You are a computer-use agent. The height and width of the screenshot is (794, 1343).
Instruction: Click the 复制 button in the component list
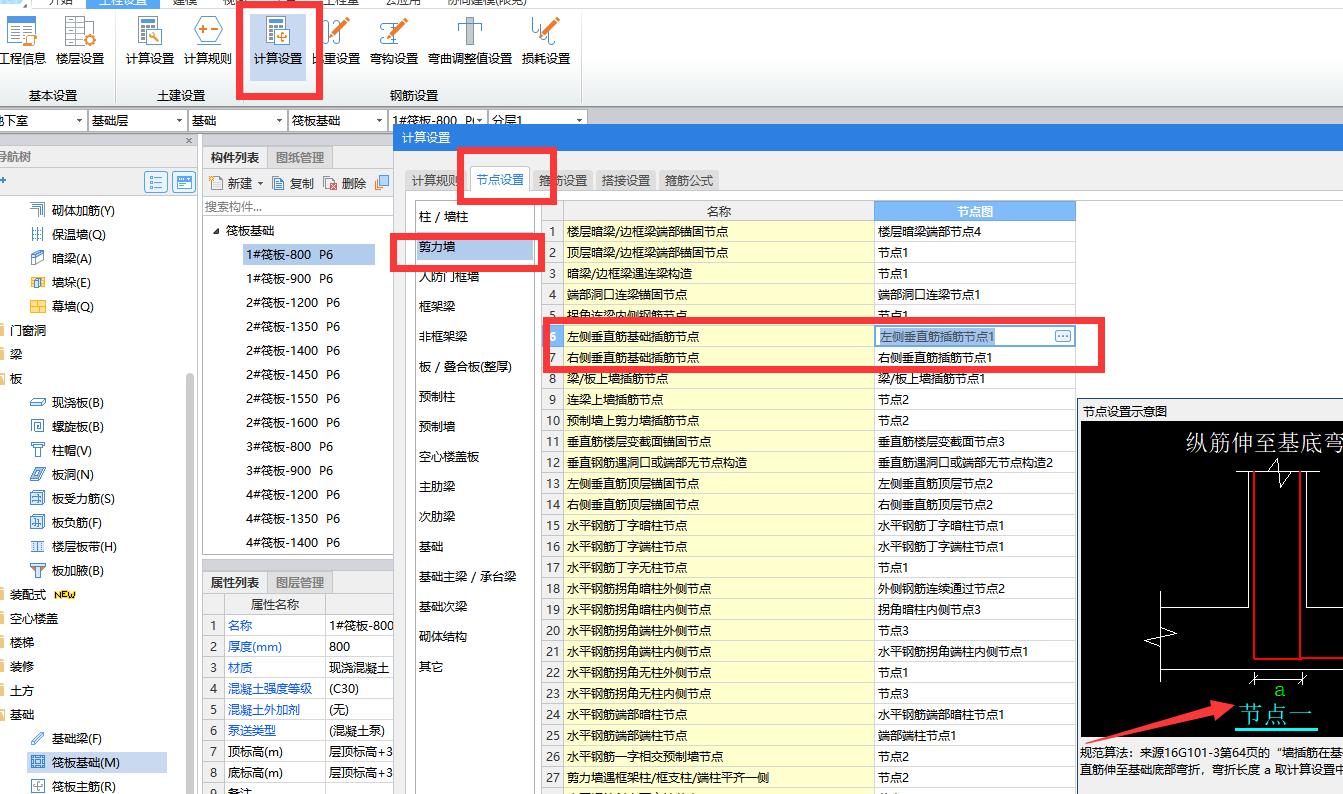(x=293, y=183)
